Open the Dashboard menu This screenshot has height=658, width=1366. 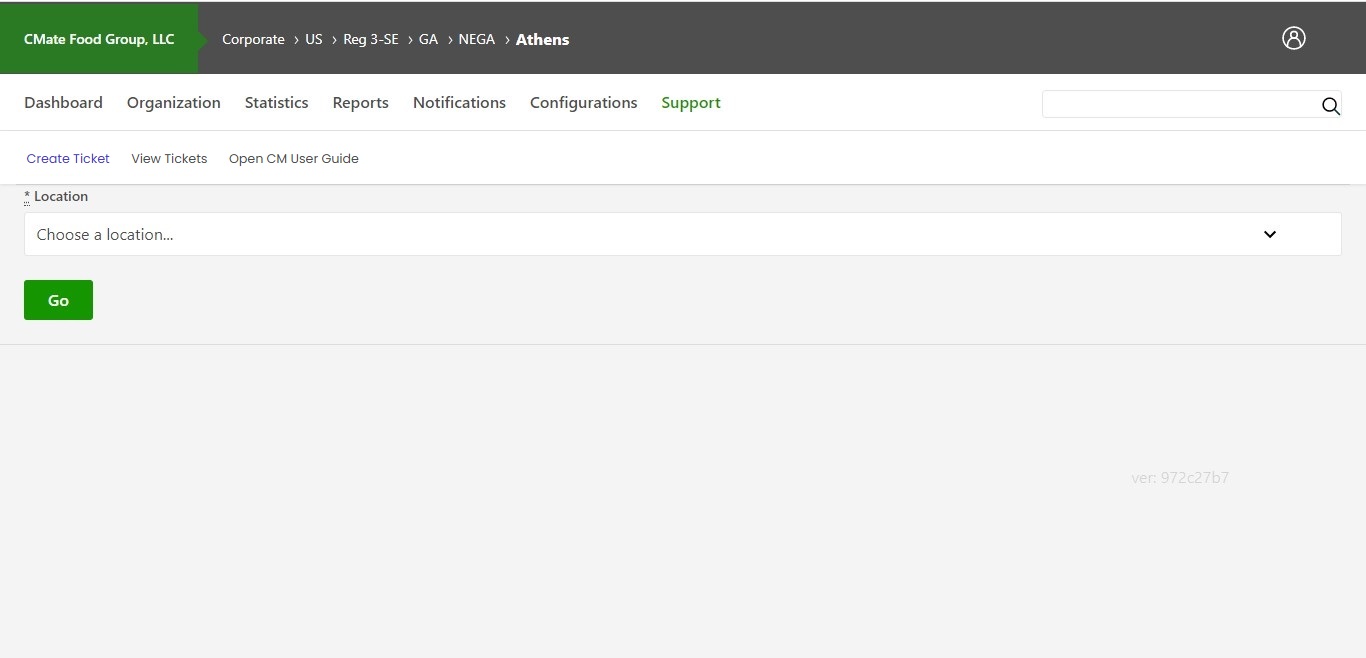point(63,102)
